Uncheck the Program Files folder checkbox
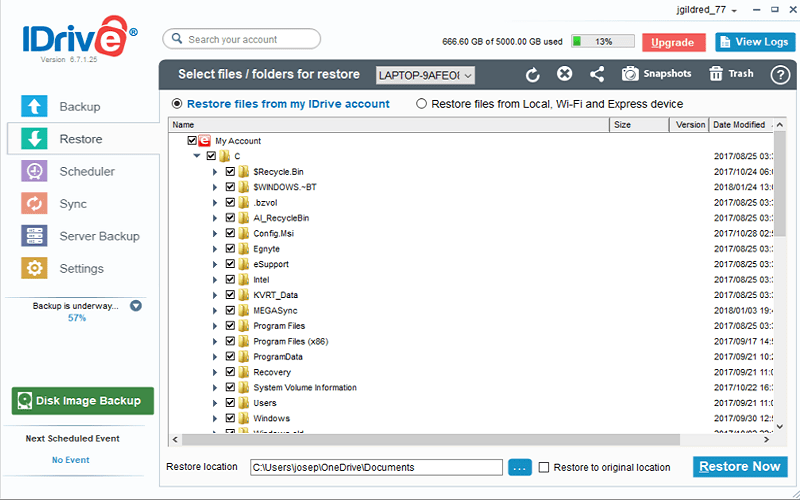The height and width of the screenshot is (500, 800). pos(230,326)
